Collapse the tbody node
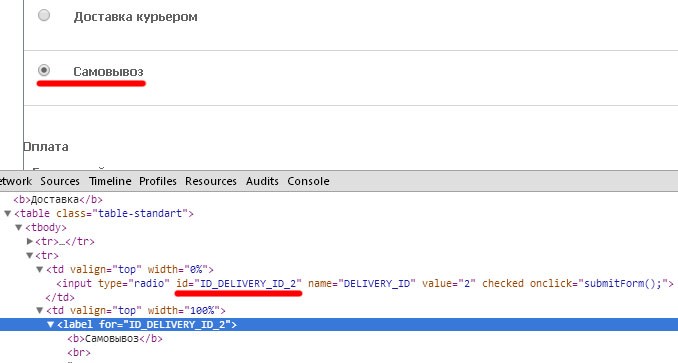The image size is (678, 363). (19, 227)
